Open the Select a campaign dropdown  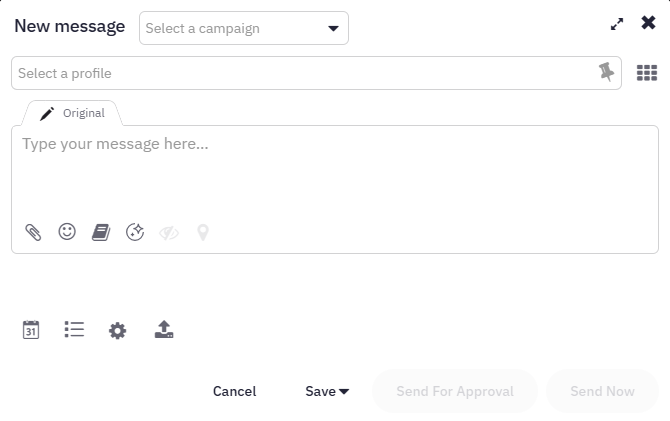pyautogui.click(x=244, y=28)
